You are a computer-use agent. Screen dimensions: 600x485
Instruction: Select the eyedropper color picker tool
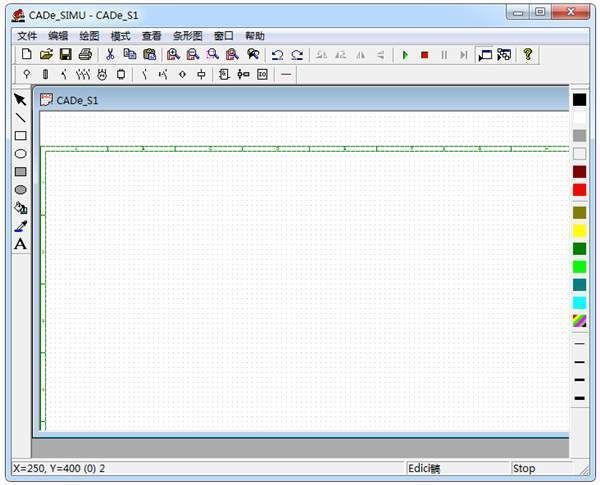coord(20,226)
